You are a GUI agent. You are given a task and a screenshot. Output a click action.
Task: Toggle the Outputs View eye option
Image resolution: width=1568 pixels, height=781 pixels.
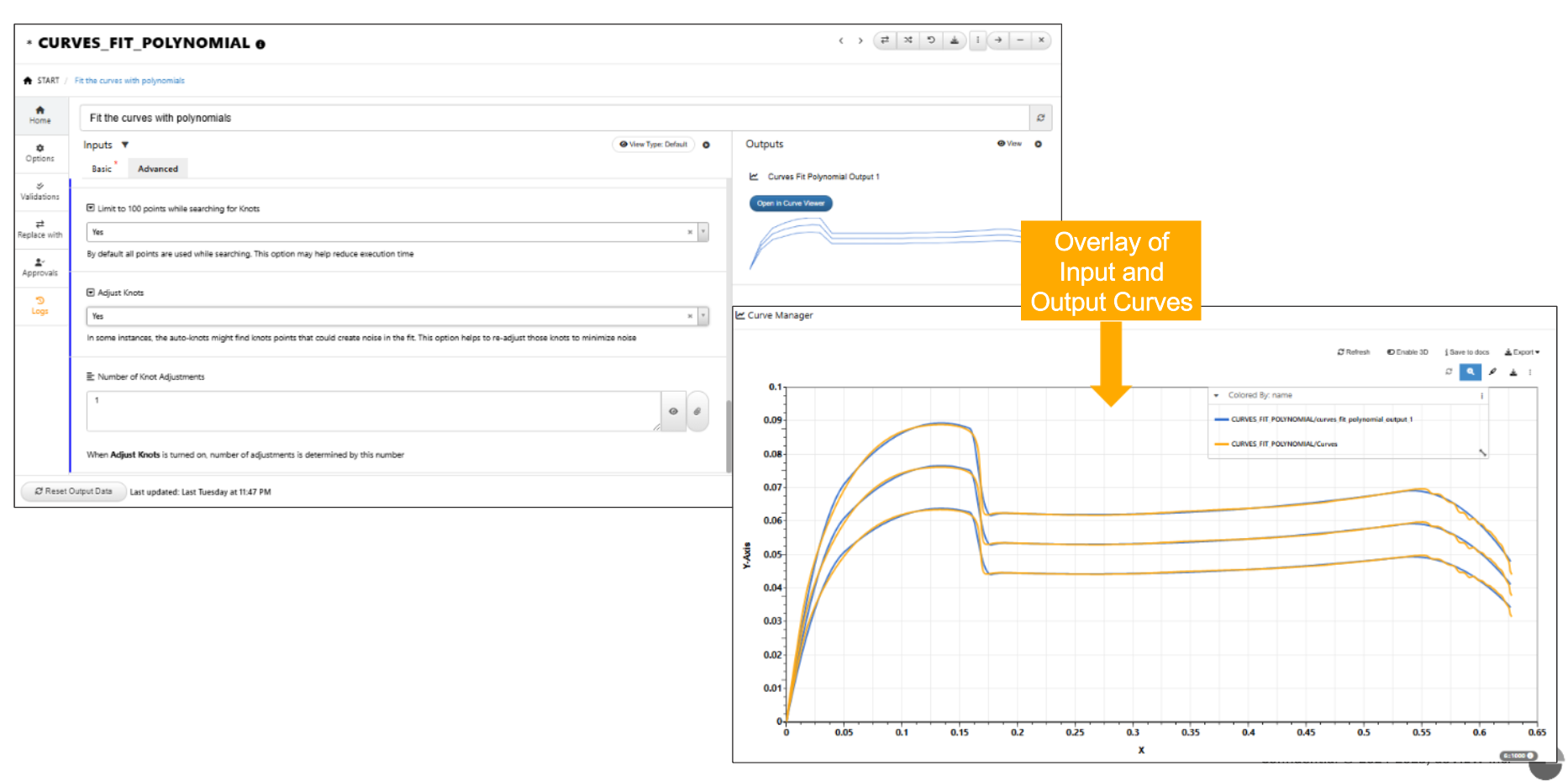pos(1009,144)
